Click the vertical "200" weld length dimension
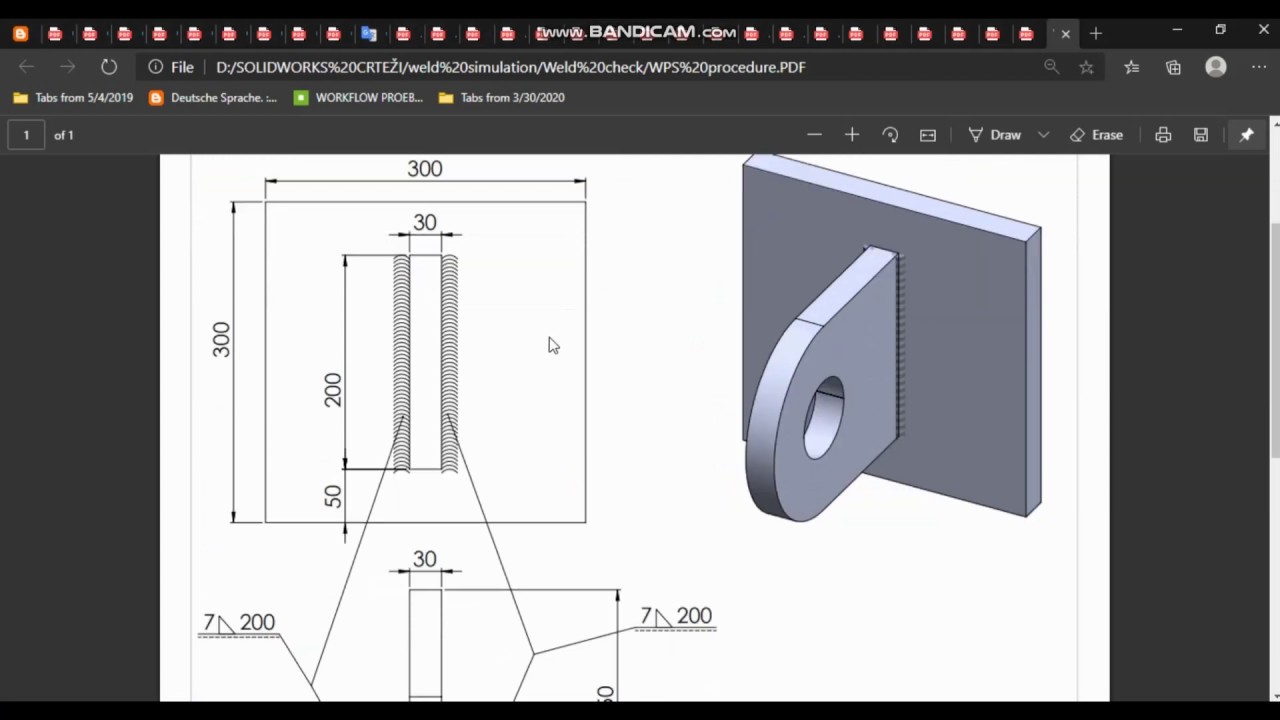Screen dimensions: 1280x720 click(332, 390)
